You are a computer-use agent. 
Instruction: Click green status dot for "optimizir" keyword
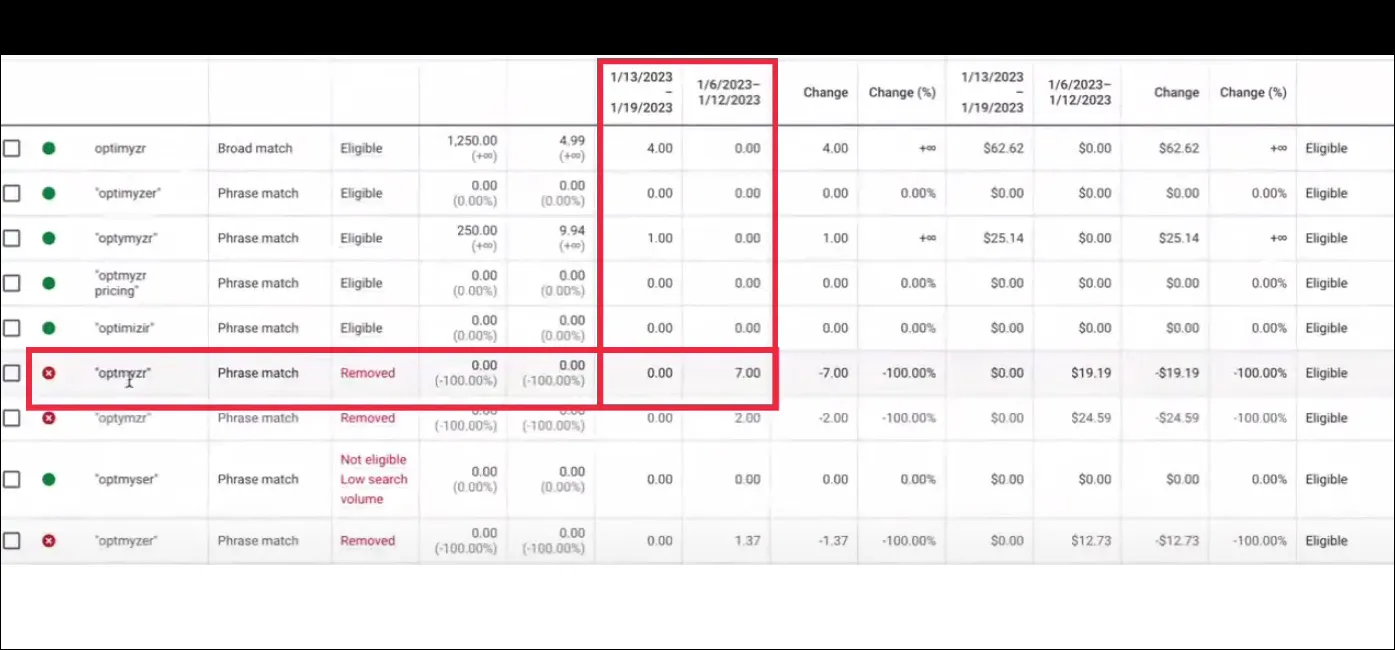click(48, 328)
